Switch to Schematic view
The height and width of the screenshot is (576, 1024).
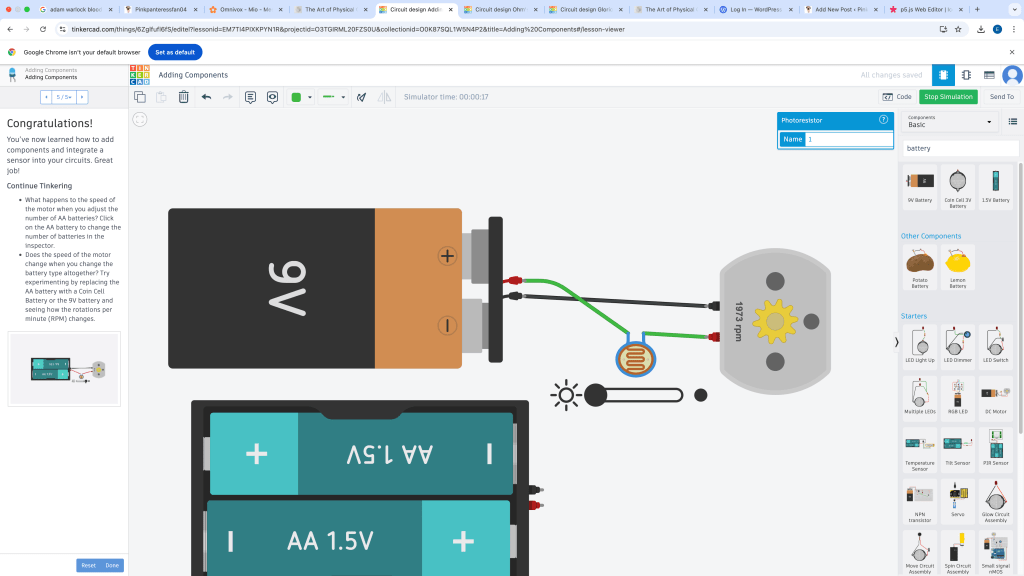(966, 75)
